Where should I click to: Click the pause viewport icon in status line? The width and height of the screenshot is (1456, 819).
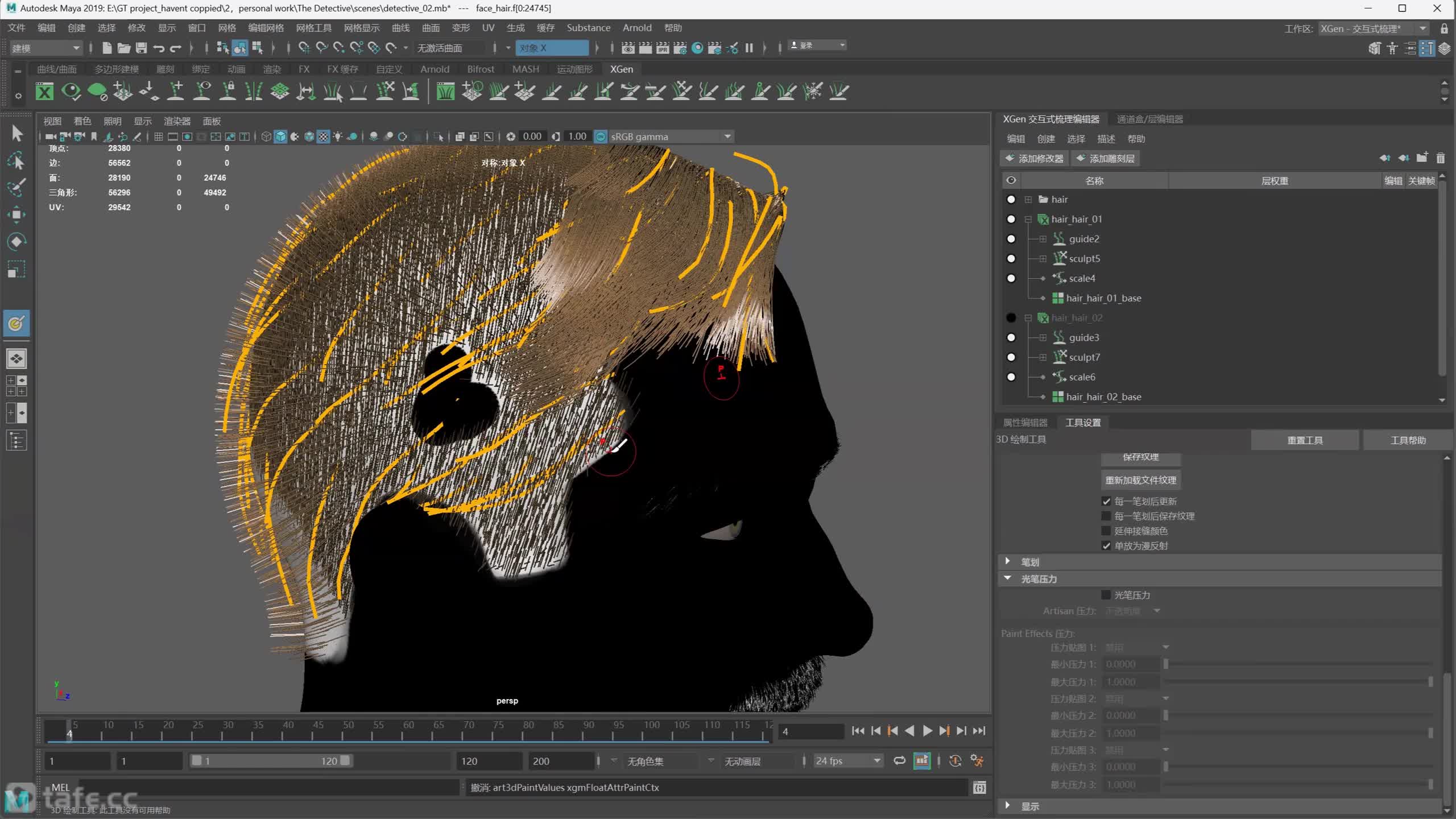tap(749, 48)
